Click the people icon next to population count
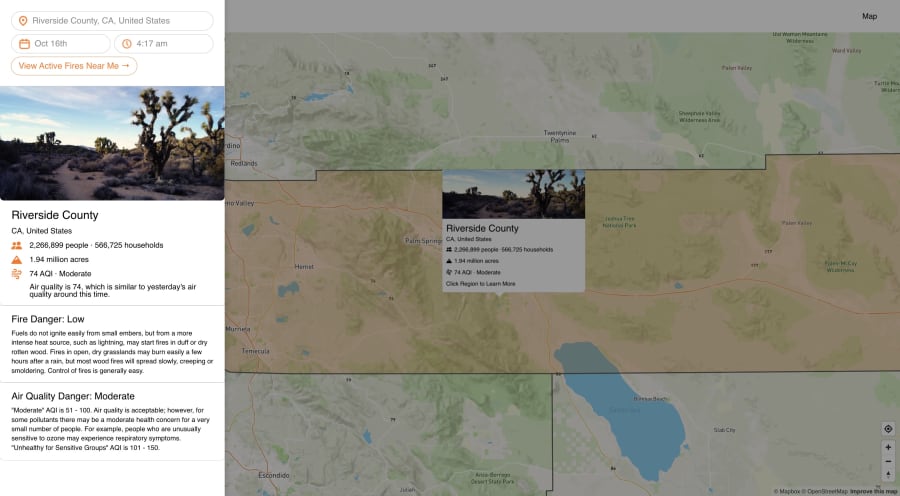The height and width of the screenshot is (496, 900). (x=17, y=245)
